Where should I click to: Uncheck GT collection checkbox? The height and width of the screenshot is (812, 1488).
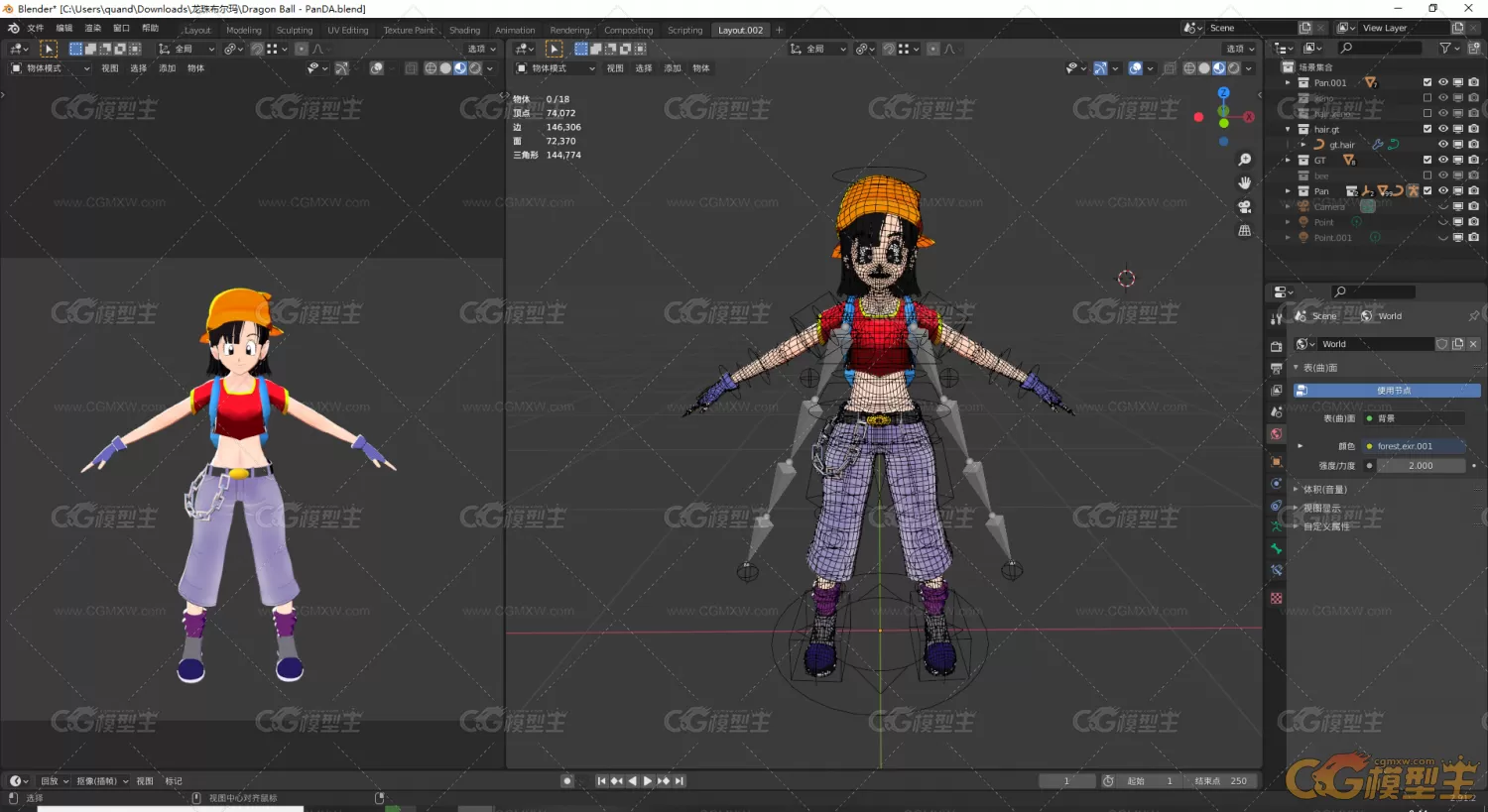pos(1427,160)
